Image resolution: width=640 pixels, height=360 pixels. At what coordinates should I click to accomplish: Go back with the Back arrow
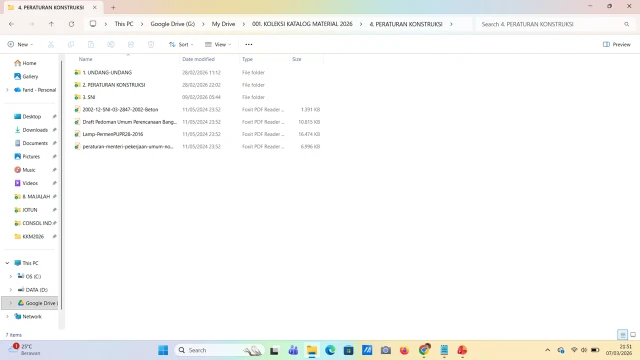11,24
